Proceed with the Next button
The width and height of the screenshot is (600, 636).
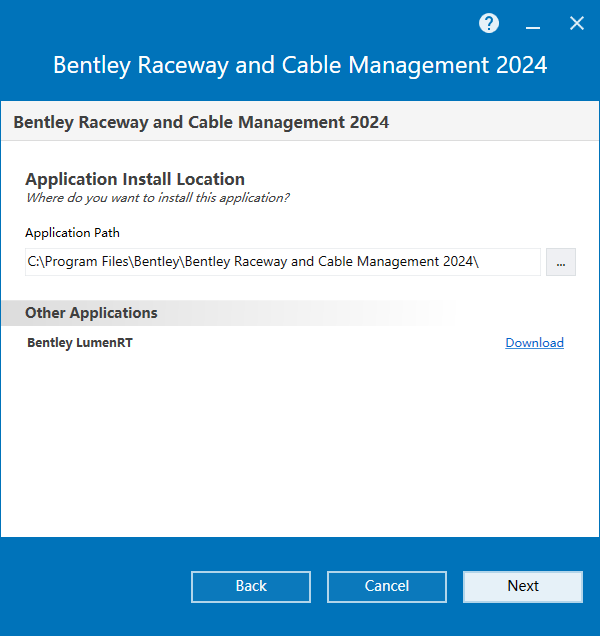coord(523,587)
